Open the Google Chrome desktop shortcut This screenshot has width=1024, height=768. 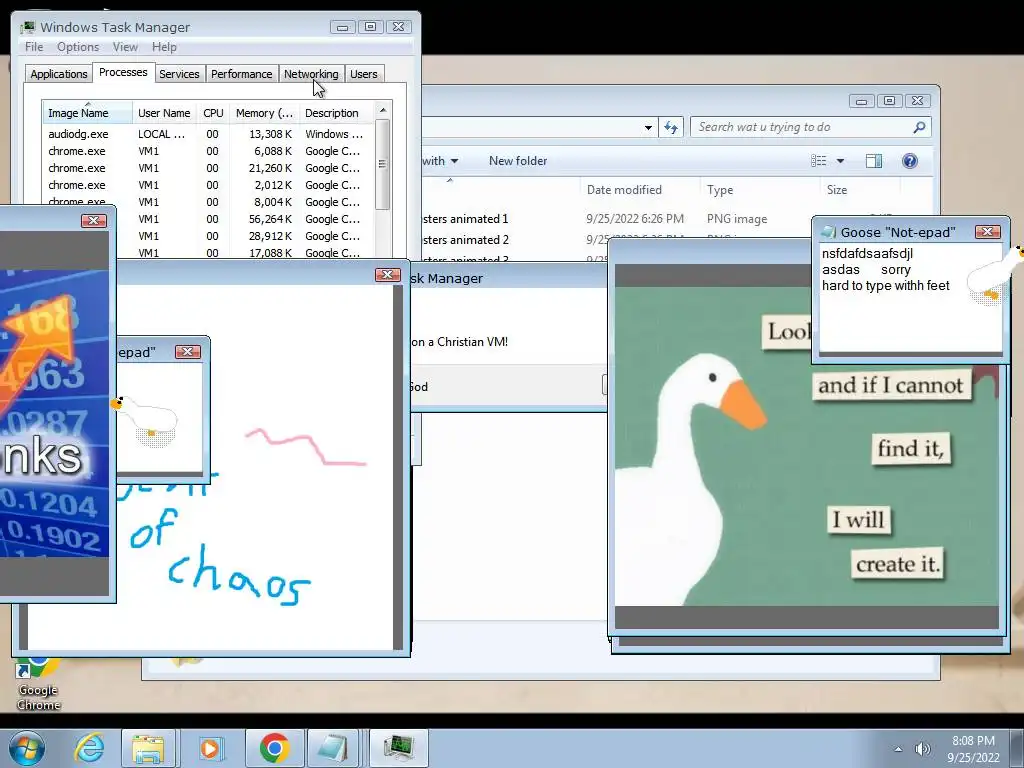tap(38, 686)
